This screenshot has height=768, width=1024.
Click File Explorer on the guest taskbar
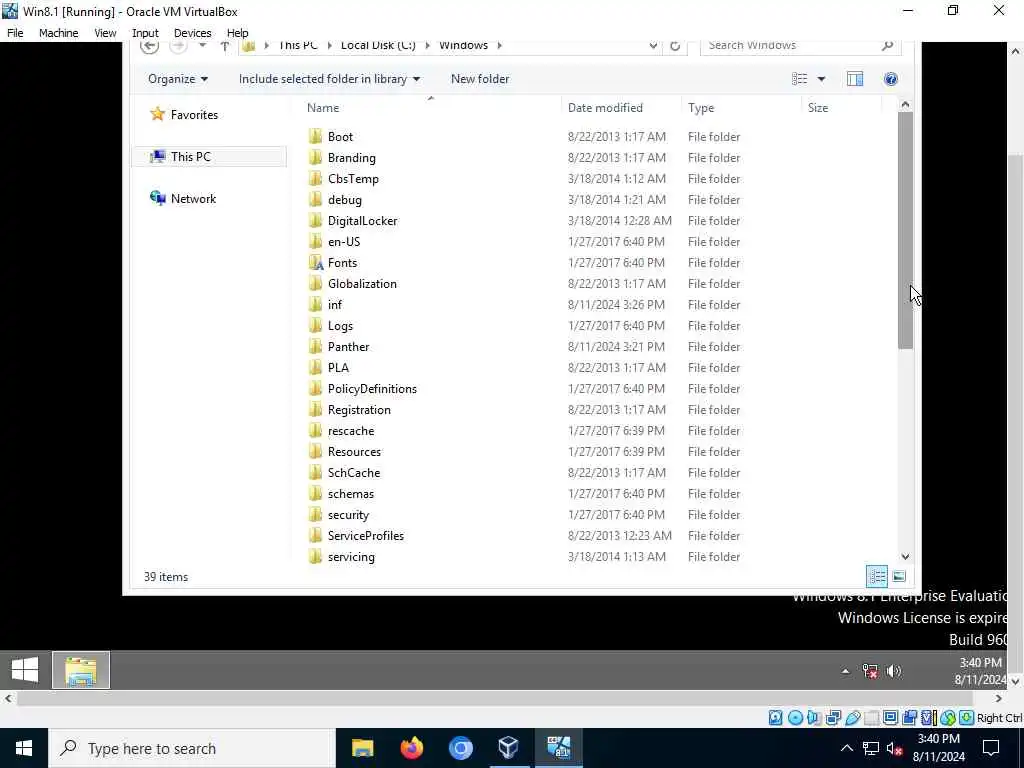(81, 670)
